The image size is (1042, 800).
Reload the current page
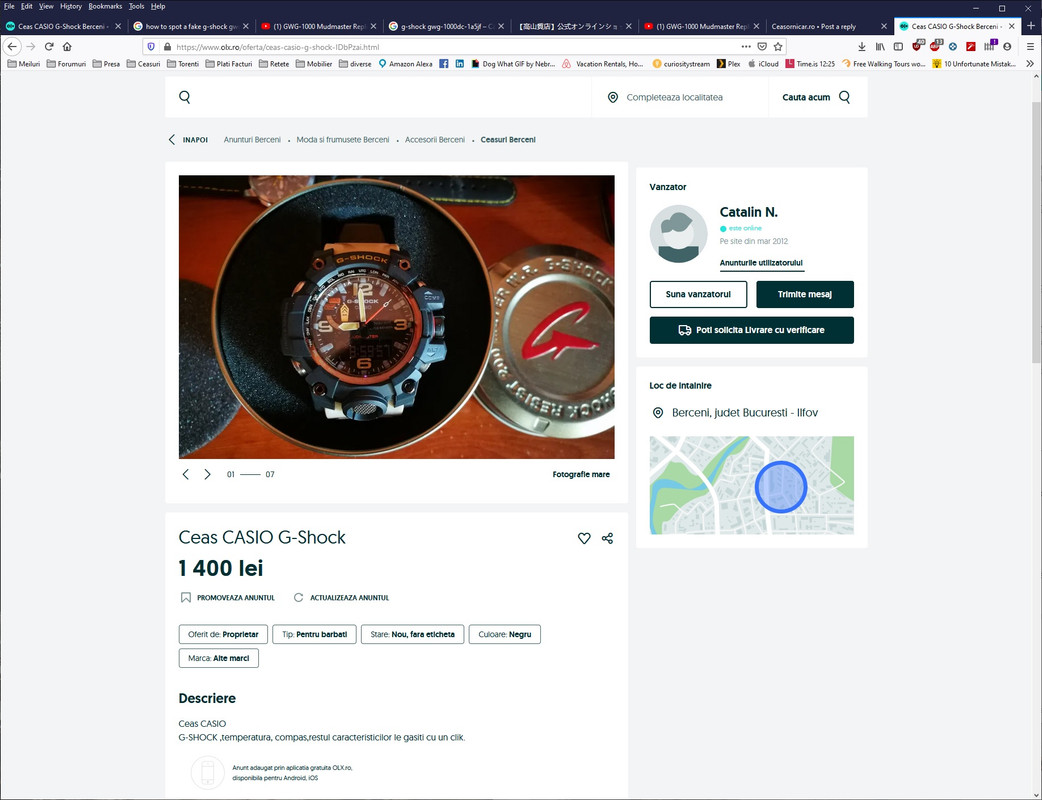[x=49, y=47]
